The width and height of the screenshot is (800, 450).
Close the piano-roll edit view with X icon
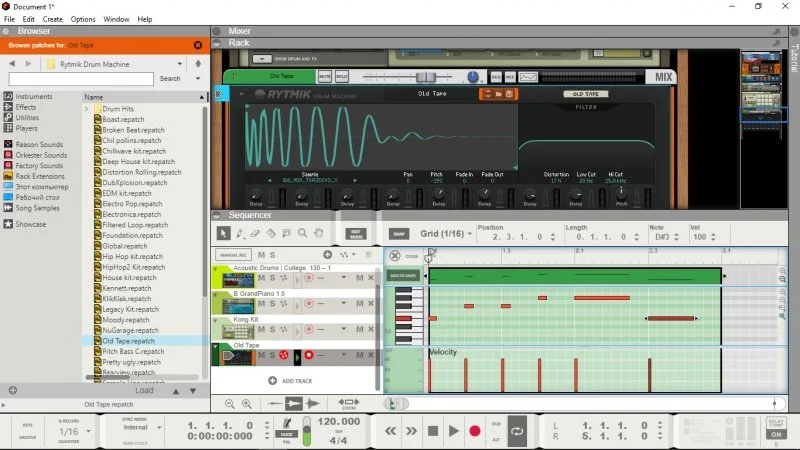394,256
